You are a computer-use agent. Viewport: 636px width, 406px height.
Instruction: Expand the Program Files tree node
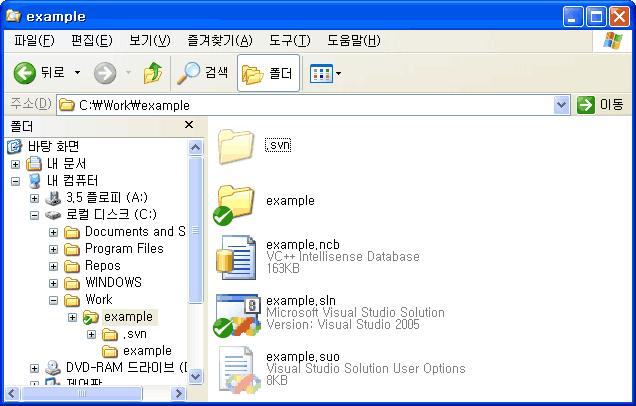54,249
